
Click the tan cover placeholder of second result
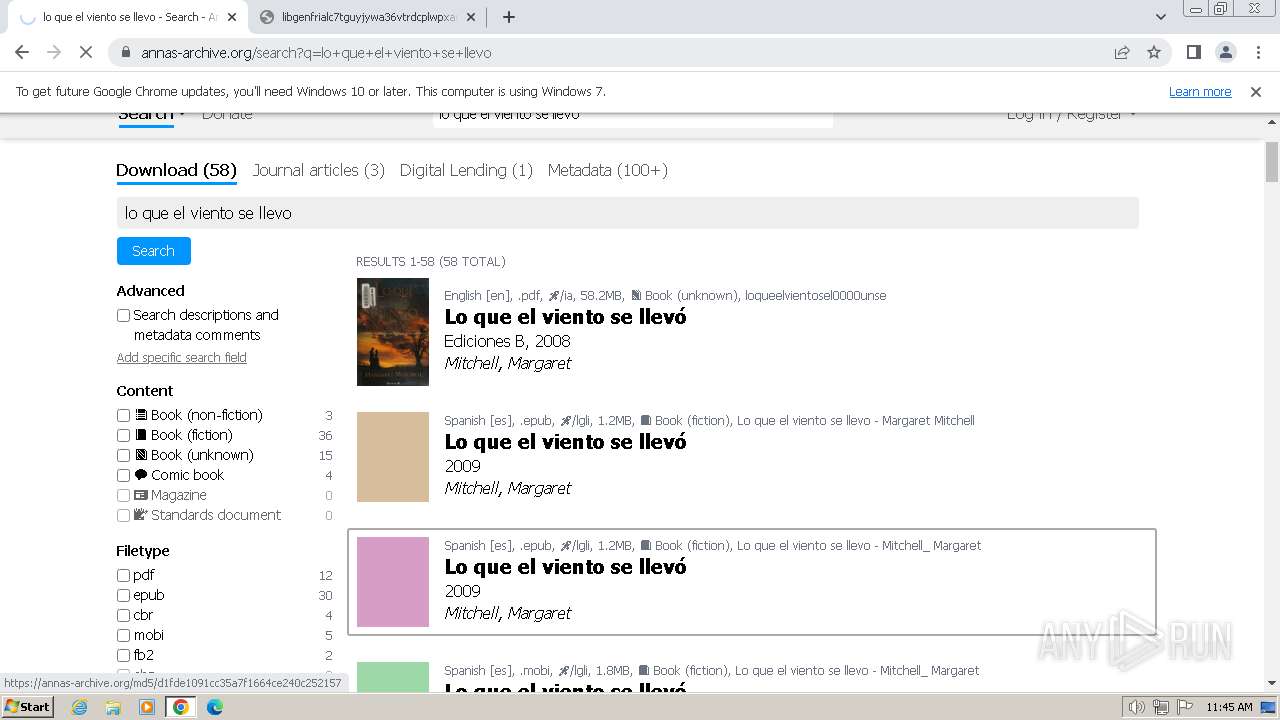[x=393, y=457]
